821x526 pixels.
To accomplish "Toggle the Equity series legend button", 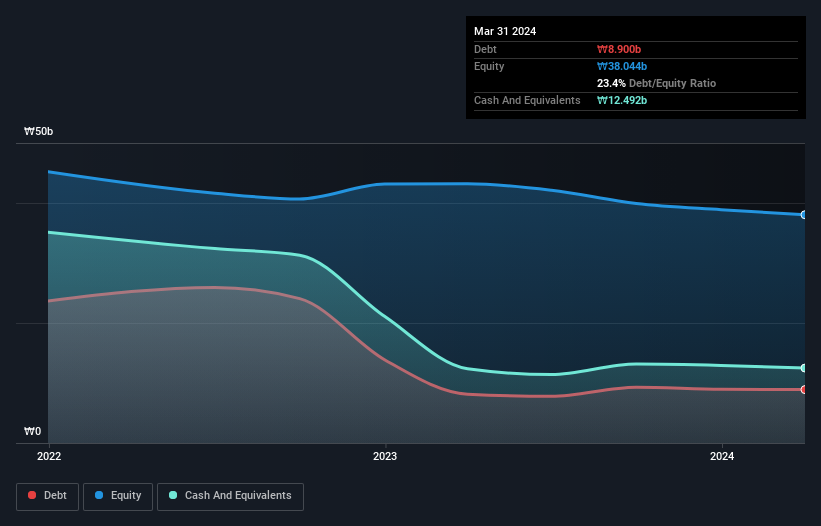I will [x=118, y=496].
